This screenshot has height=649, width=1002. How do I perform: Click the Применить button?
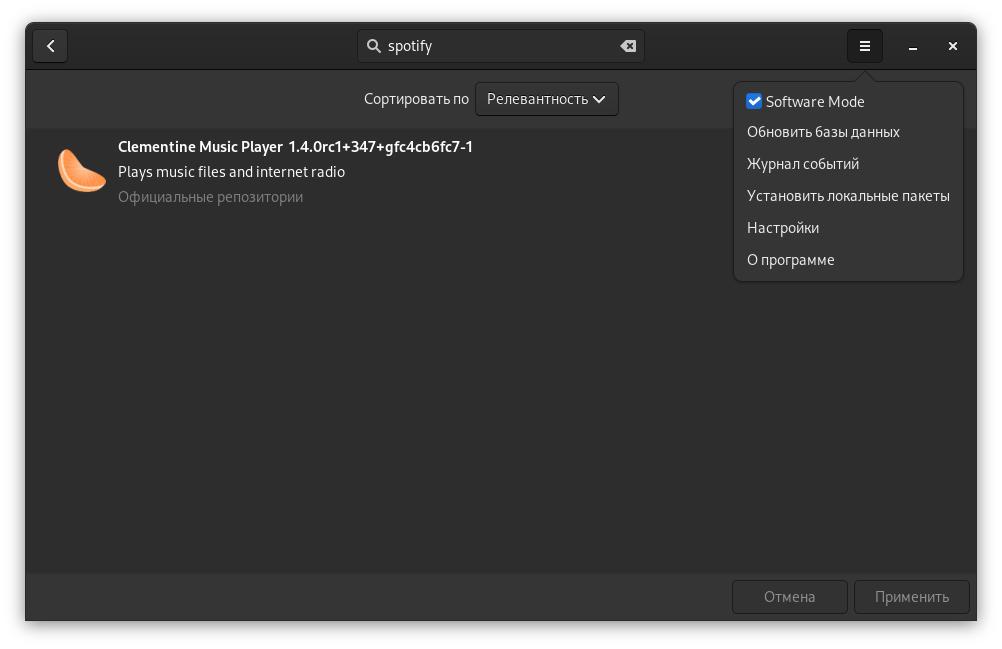912,597
